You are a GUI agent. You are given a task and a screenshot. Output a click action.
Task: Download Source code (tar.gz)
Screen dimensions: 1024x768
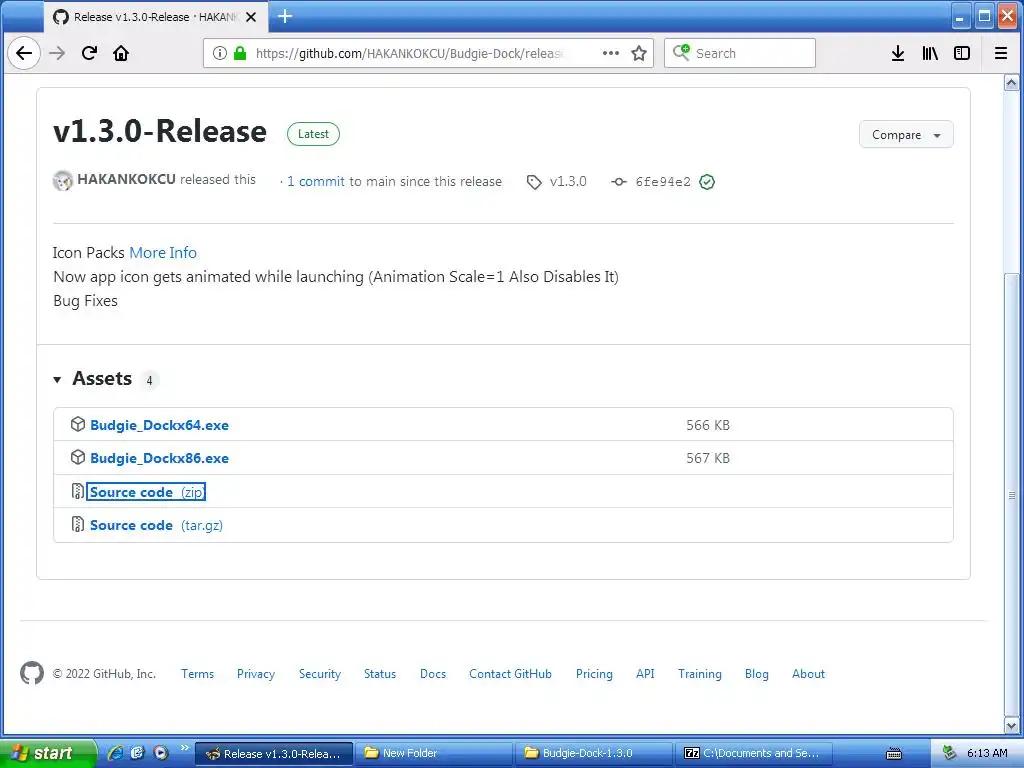click(157, 525)
